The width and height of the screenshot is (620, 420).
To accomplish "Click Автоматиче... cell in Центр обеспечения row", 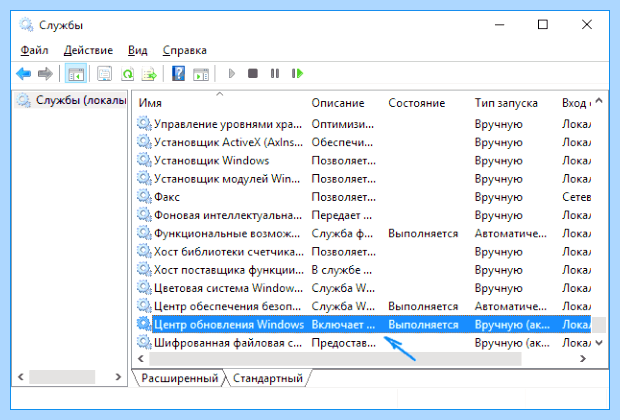I will pyautogui.click(x=510, y=306).
